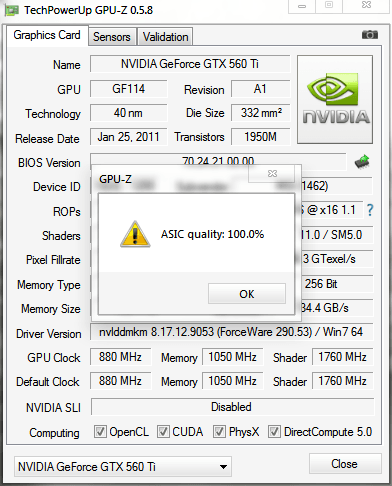Image resolution: width=392 pixels, height=486 pixels.
Task: Click the Close button at bottom
Action: (x=345, y=464)
